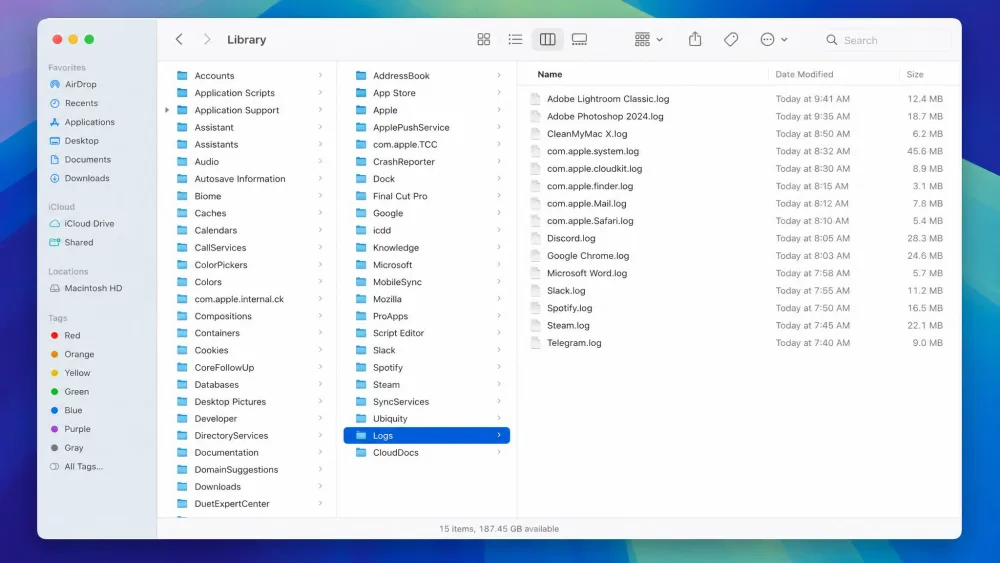Click the Desktop Pictures folder icon

click(x=182, y=402)
